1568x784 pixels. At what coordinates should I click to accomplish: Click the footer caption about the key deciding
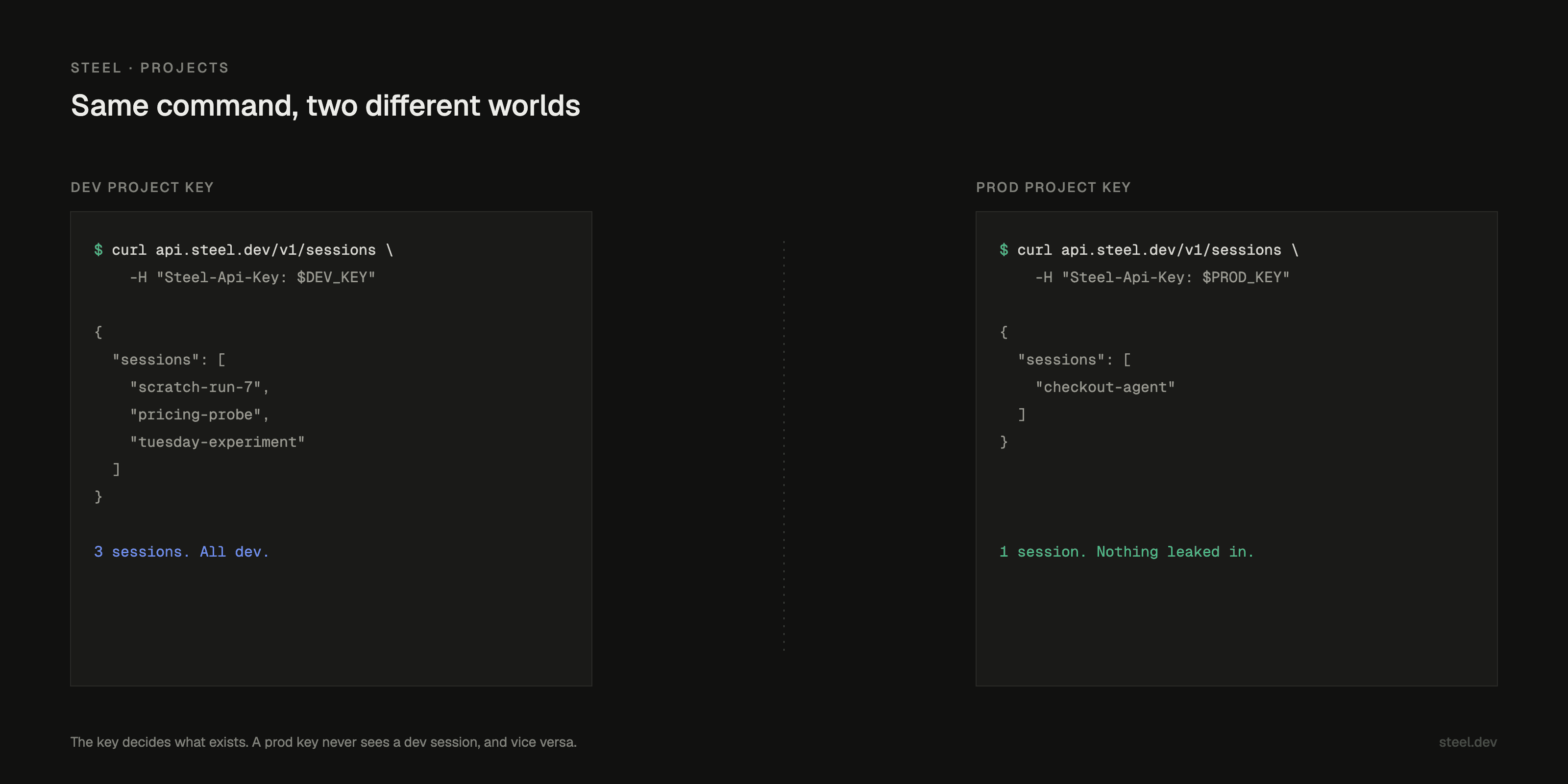[323, 742]
